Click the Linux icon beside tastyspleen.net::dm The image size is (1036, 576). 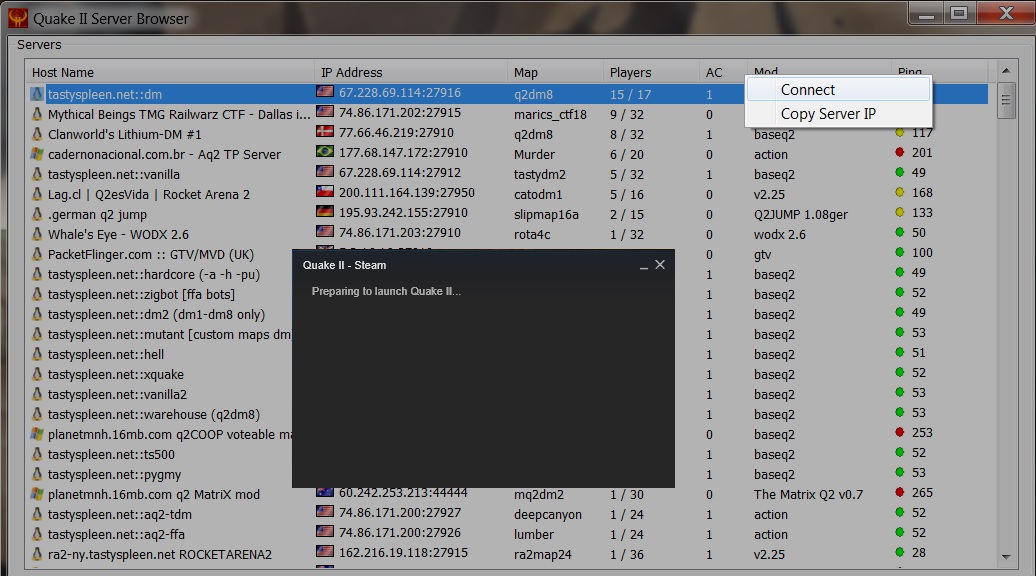(x=37, y=94)
